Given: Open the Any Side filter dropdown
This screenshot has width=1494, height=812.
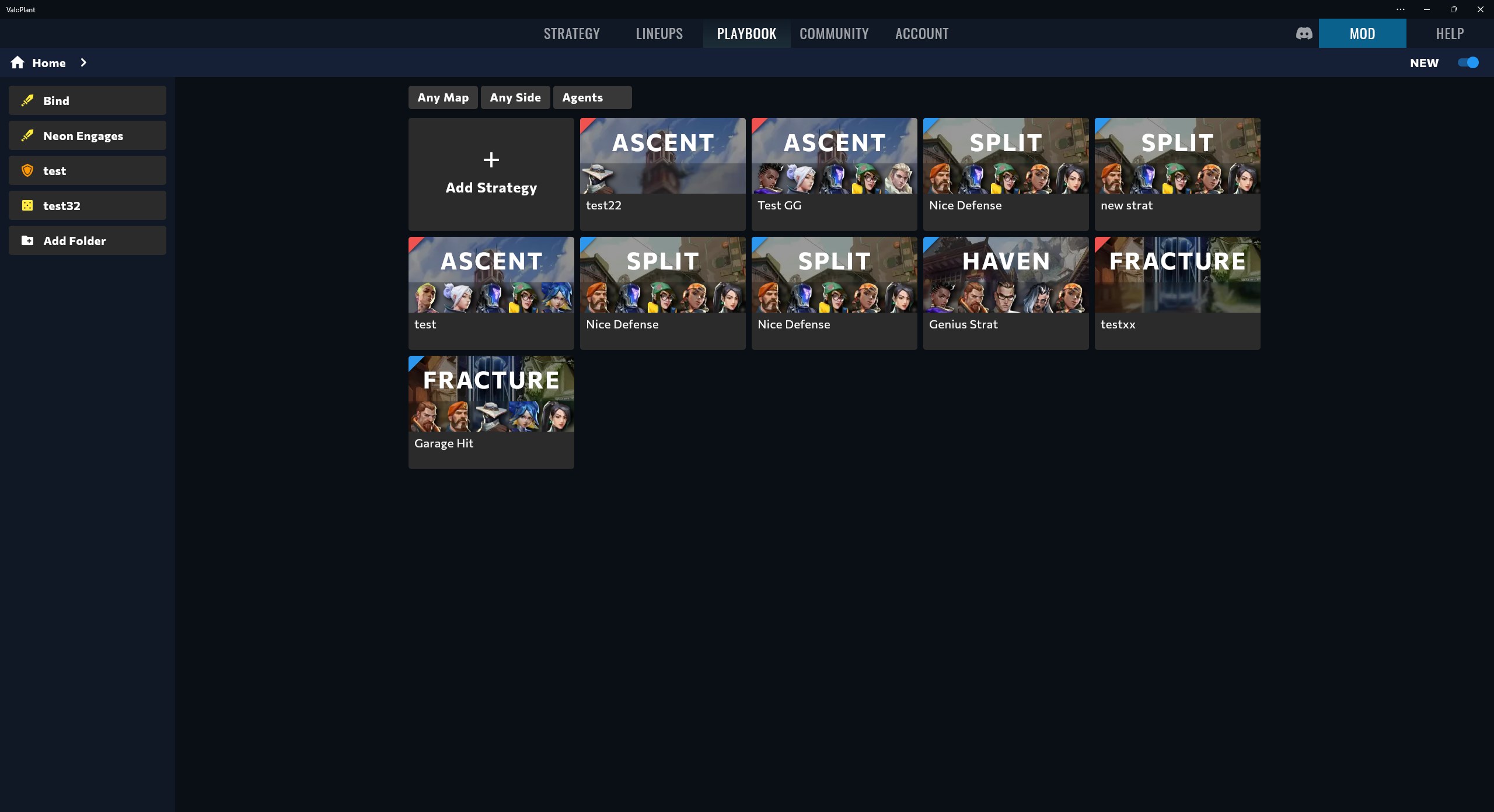Looking at the screenshot, I should [x=515, y=97].
